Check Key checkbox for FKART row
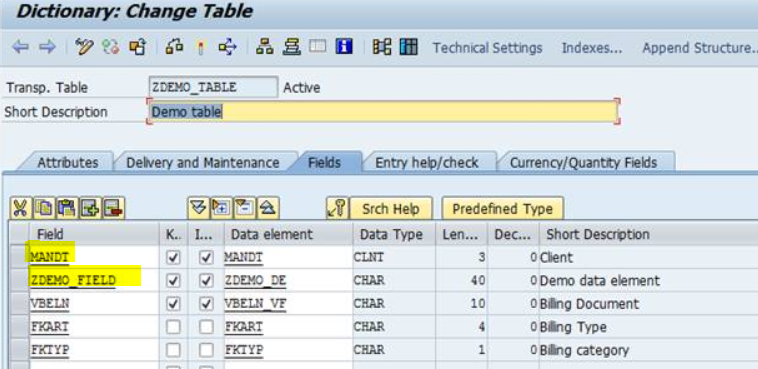This screenshot has height=369, width=758. coord(173,327)
